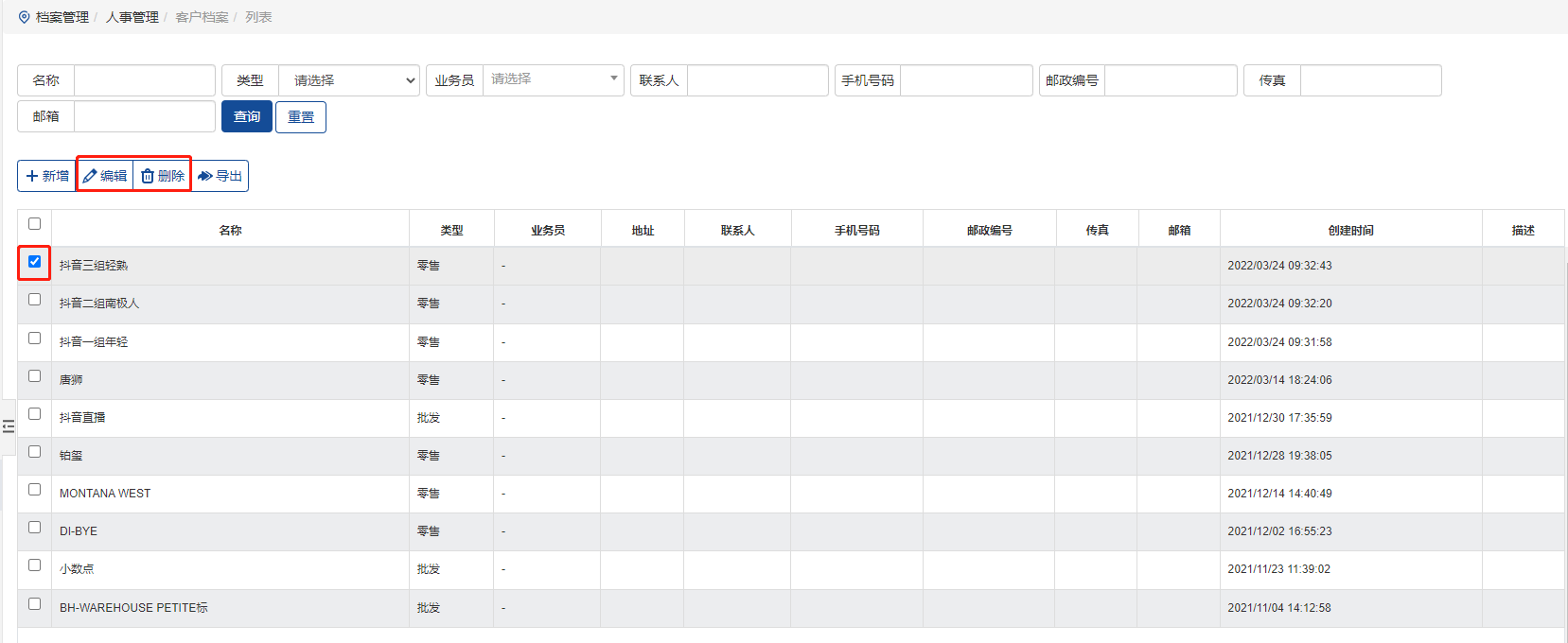Click the export arrow icon for 导出
The width and height of the screenshot is (1568, 643).
pos(205,176)
